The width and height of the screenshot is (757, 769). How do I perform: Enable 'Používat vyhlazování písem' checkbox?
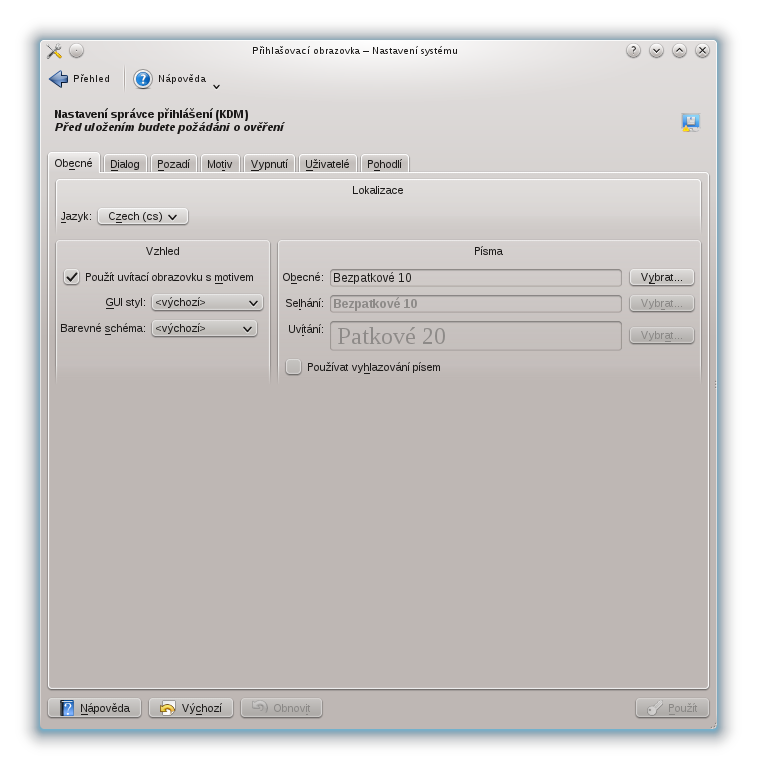[293, 367]
